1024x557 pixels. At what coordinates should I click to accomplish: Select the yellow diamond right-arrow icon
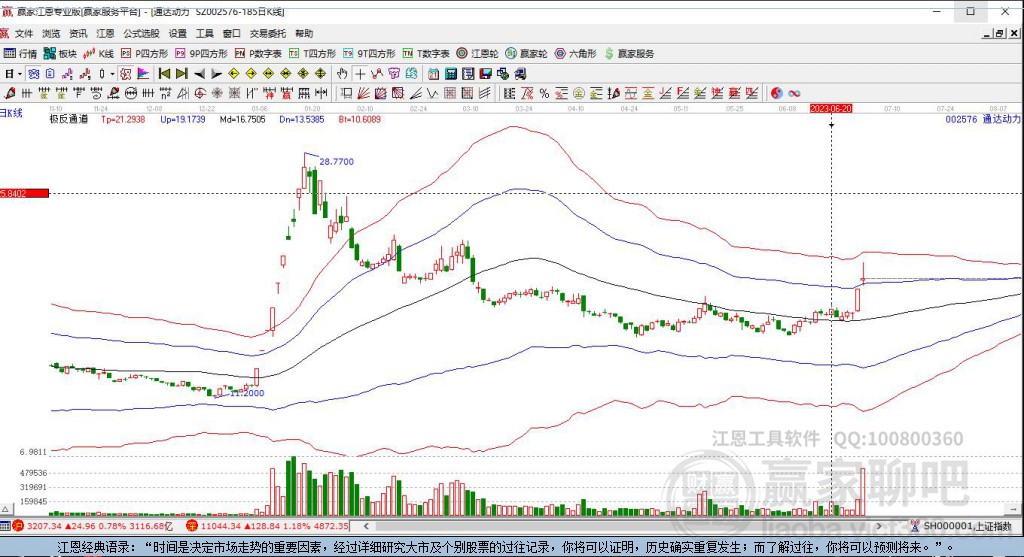pyautogui.click(x=251, y=74)
